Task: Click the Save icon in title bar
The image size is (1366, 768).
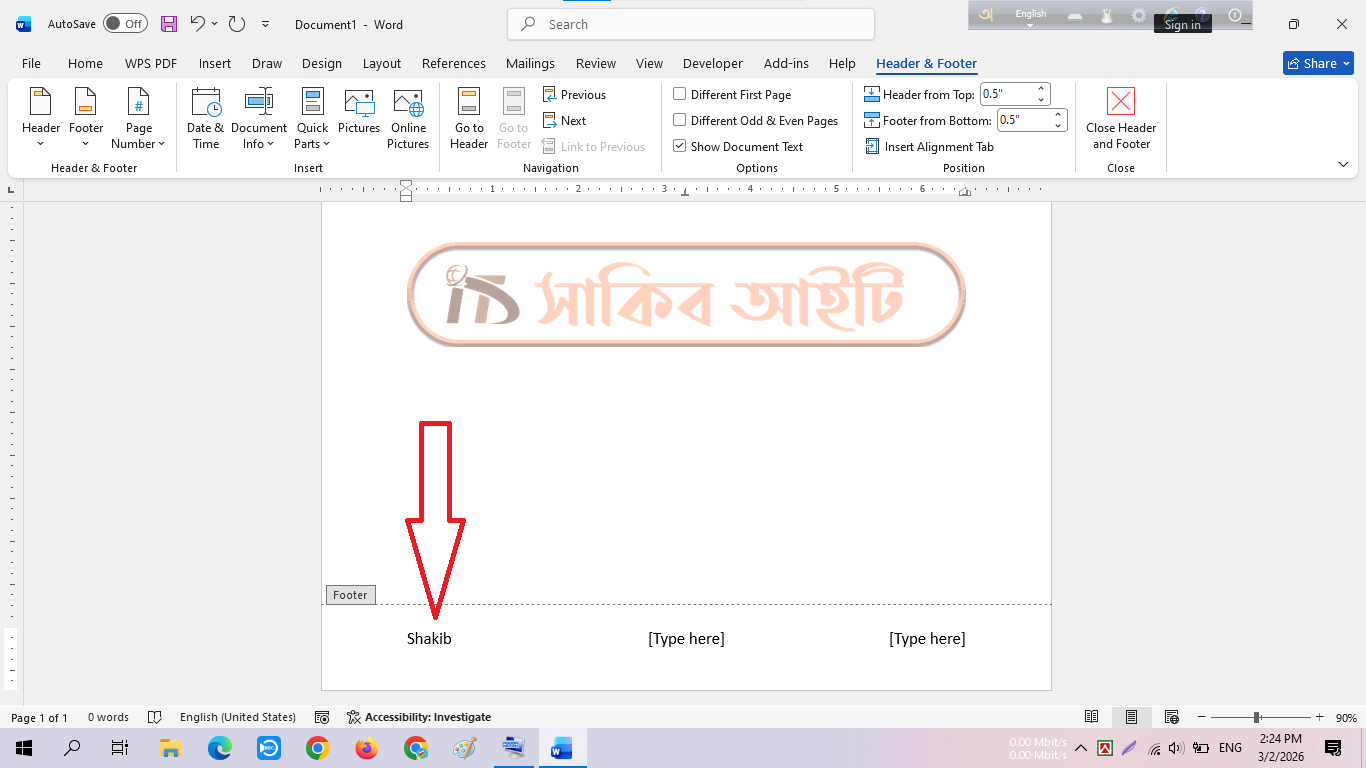Action: (x=169, y=24)
